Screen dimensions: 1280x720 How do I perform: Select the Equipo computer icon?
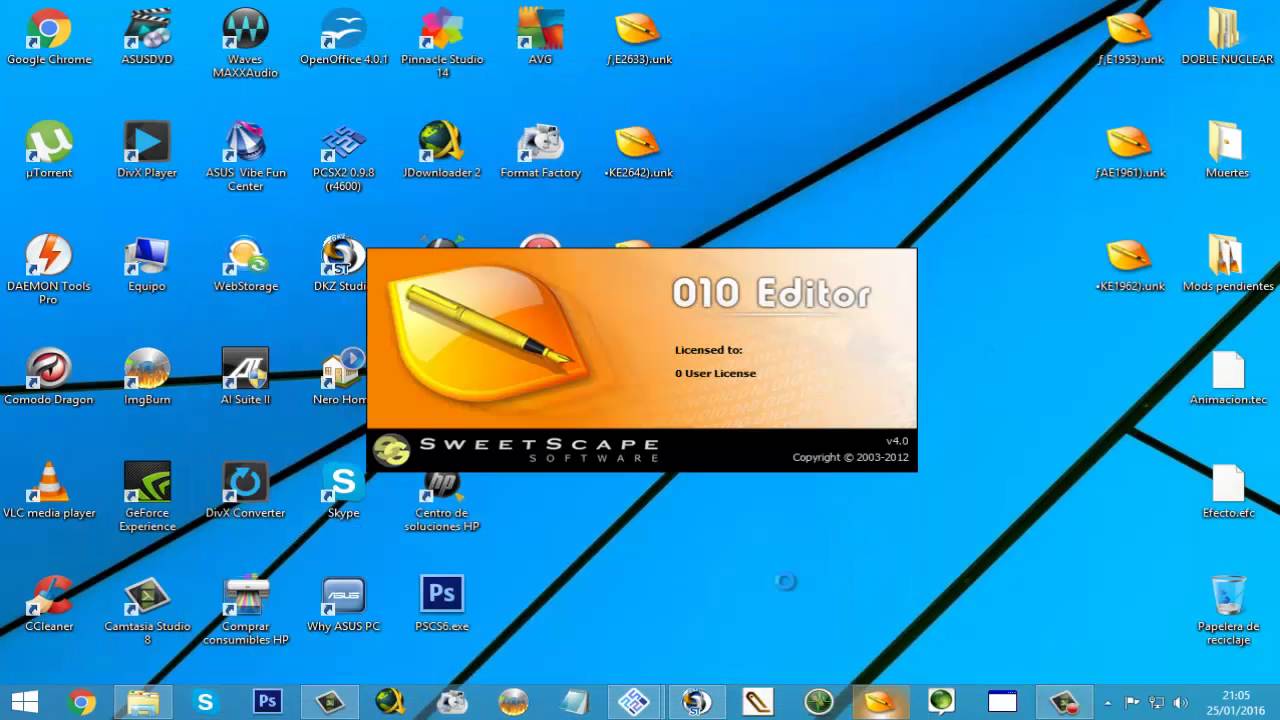(147, 263)
